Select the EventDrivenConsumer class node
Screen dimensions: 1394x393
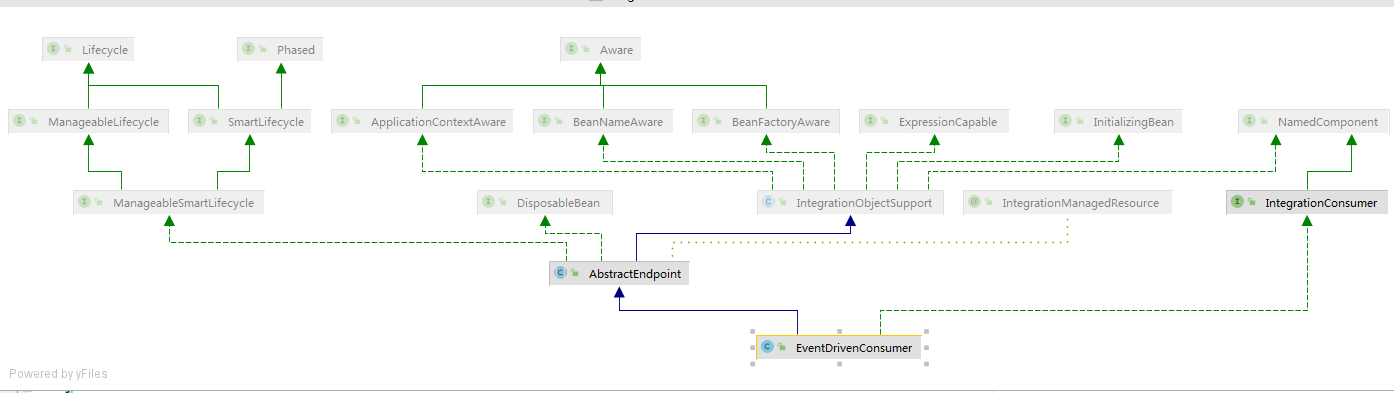(x=840, y=347)
